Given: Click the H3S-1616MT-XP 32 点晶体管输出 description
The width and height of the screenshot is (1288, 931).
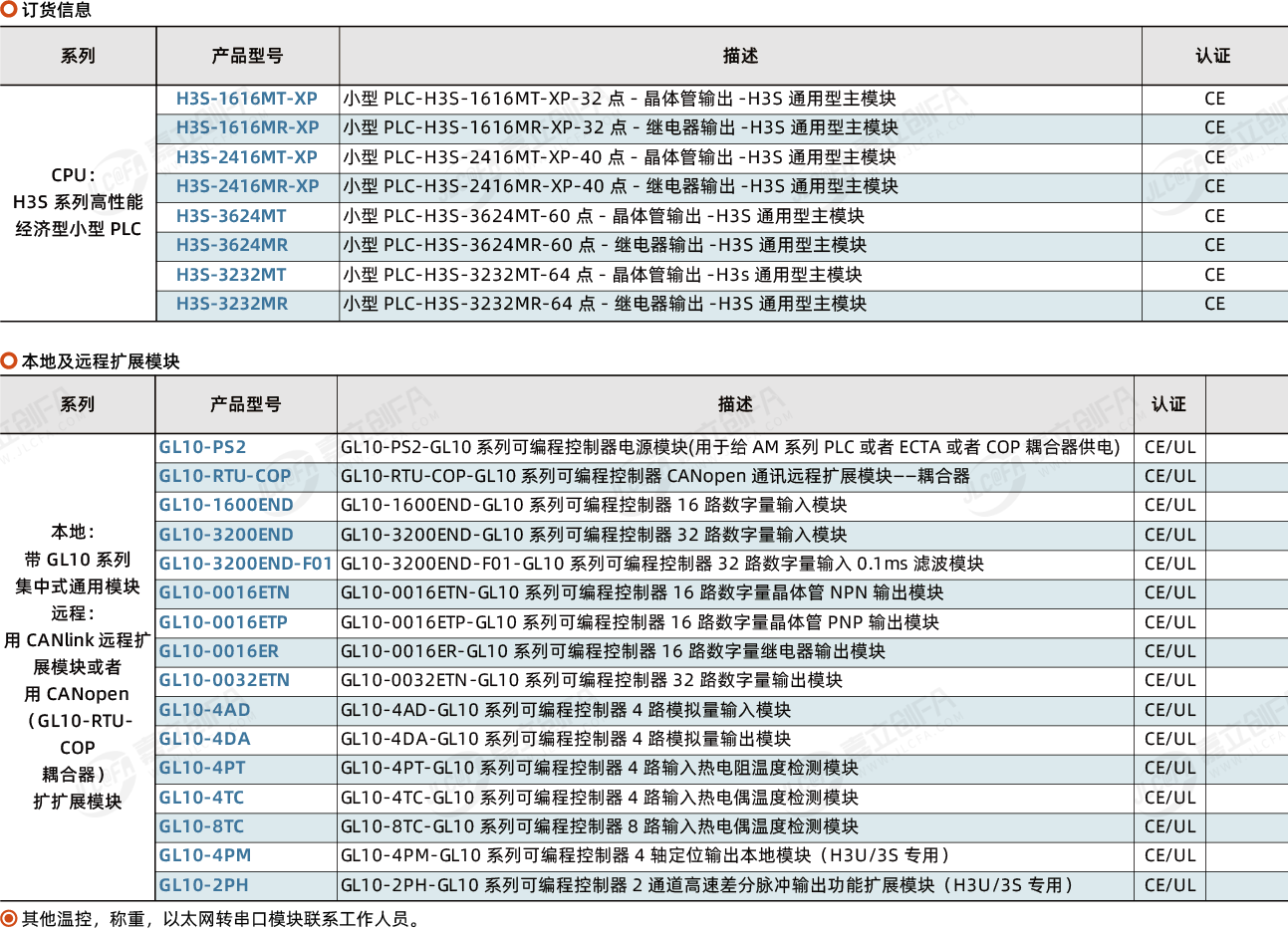Looking at the screenshot, I should 620,99.
